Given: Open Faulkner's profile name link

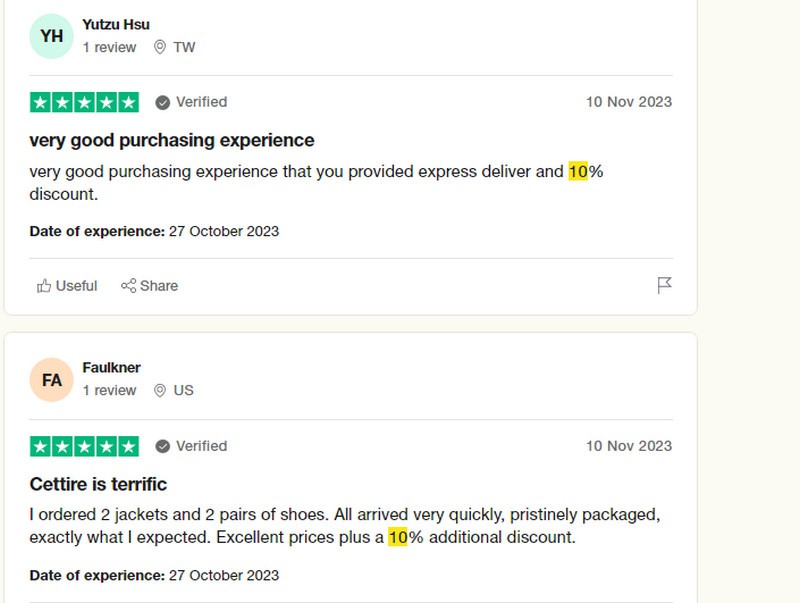Looking at the screenshot, I should 111,367.
